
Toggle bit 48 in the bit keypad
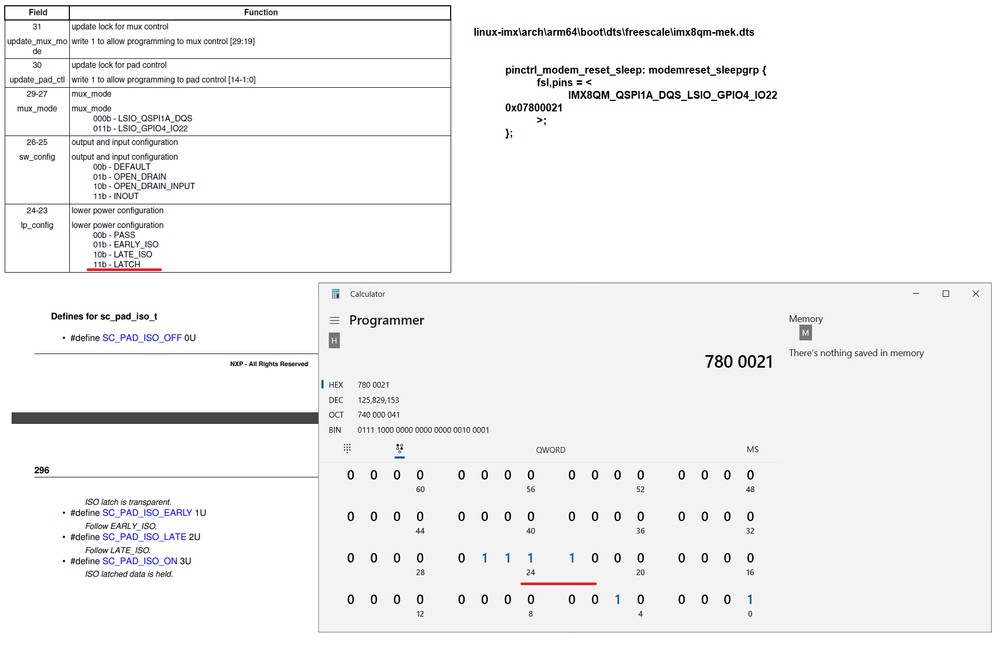tap(750, 475)
